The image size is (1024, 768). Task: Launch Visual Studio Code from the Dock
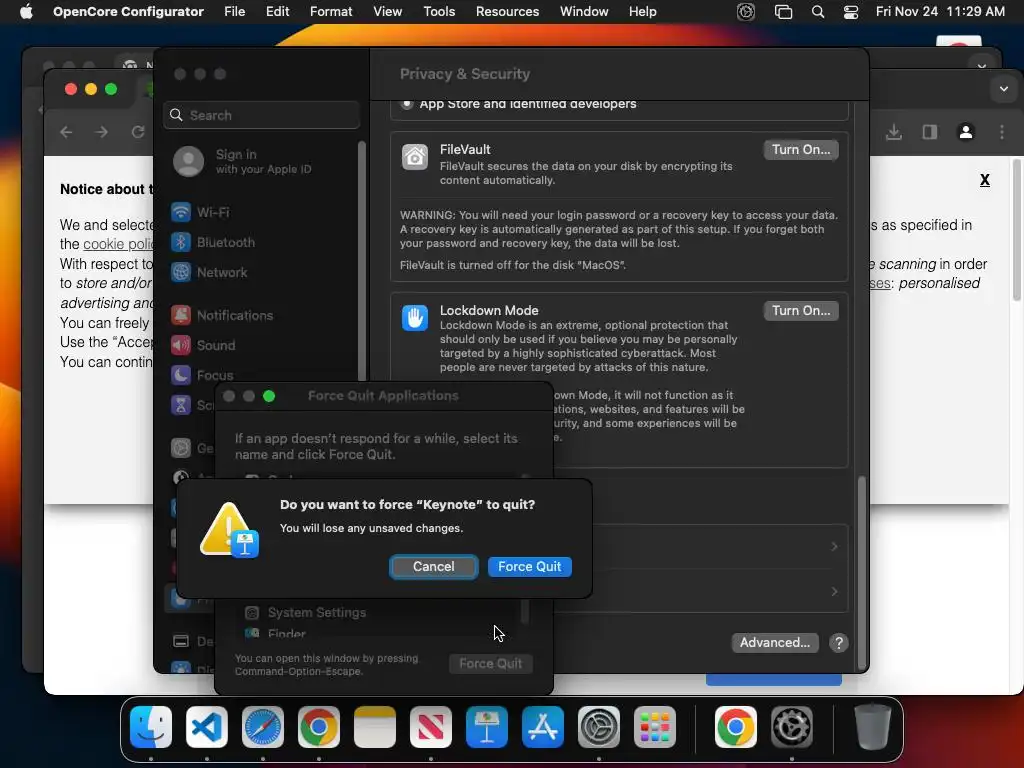pos(207,727)
